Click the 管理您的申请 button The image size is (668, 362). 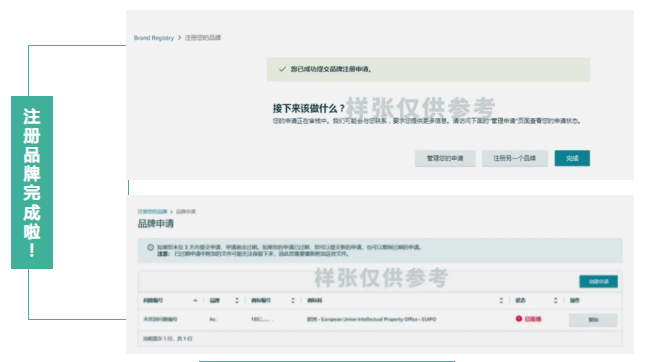coord(445,158)
